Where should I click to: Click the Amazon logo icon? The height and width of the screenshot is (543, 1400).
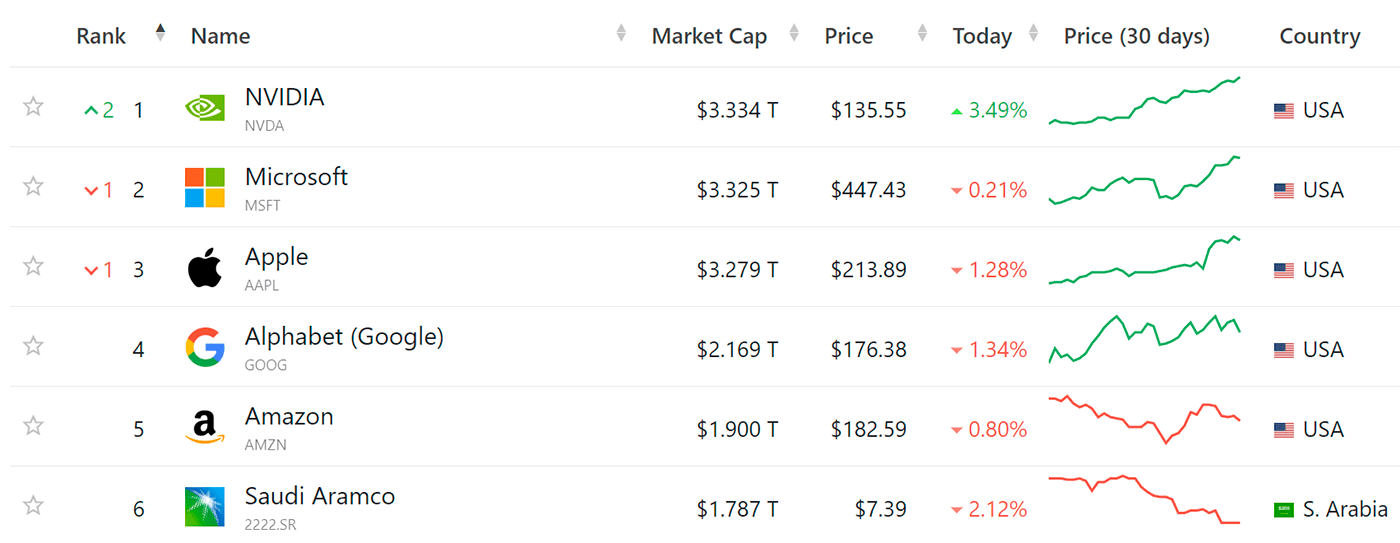tap(205, 428)
